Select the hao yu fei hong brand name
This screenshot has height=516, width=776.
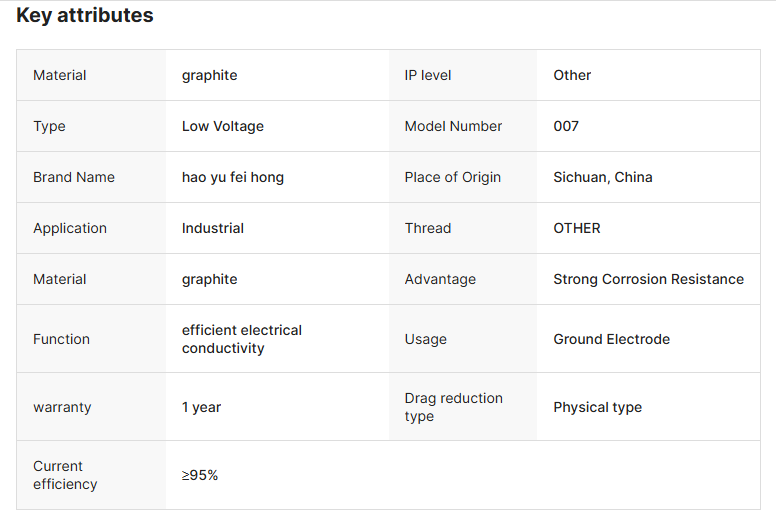(232, 177)
